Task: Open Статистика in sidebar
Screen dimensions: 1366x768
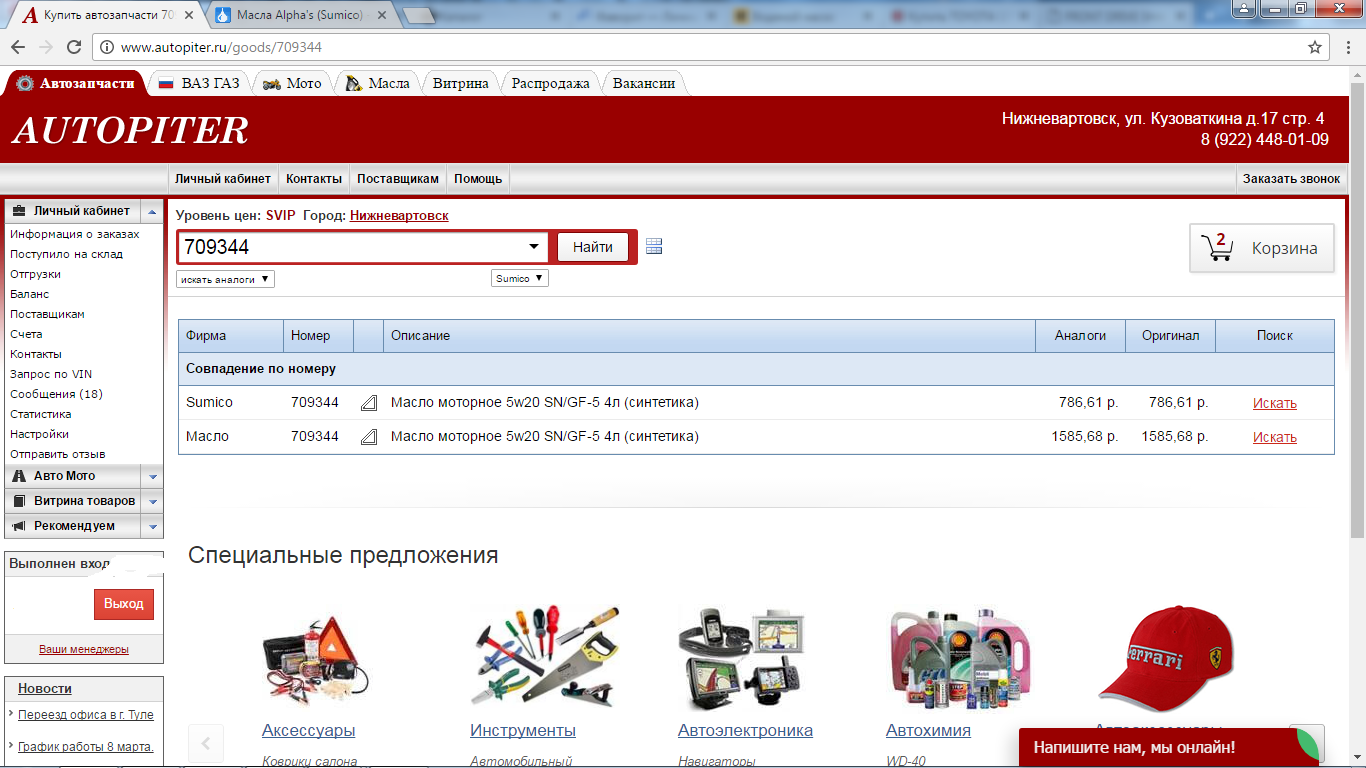Action: point(41,414)
